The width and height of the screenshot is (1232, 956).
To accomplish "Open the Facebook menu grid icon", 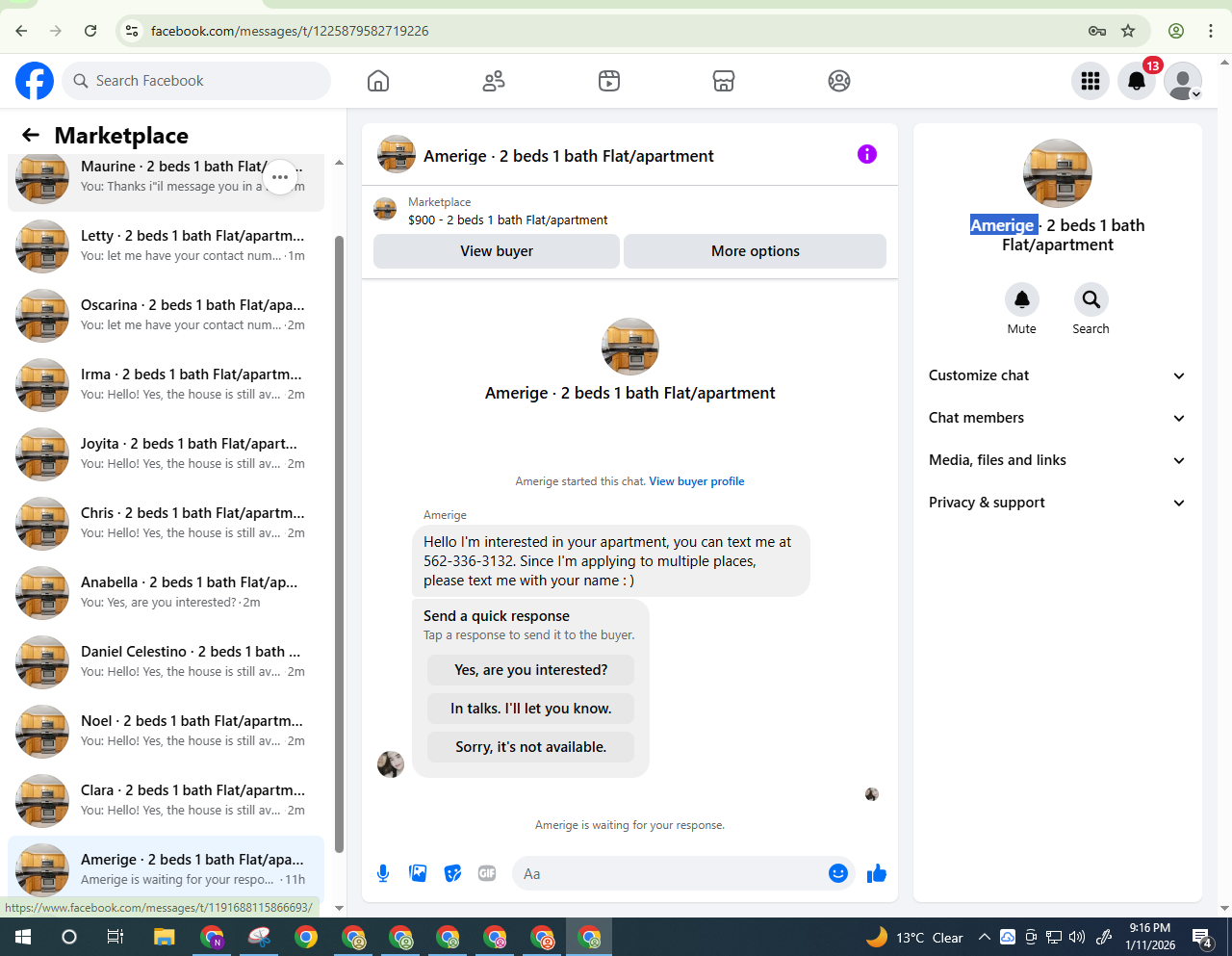I will click(x=1091, y=81).
